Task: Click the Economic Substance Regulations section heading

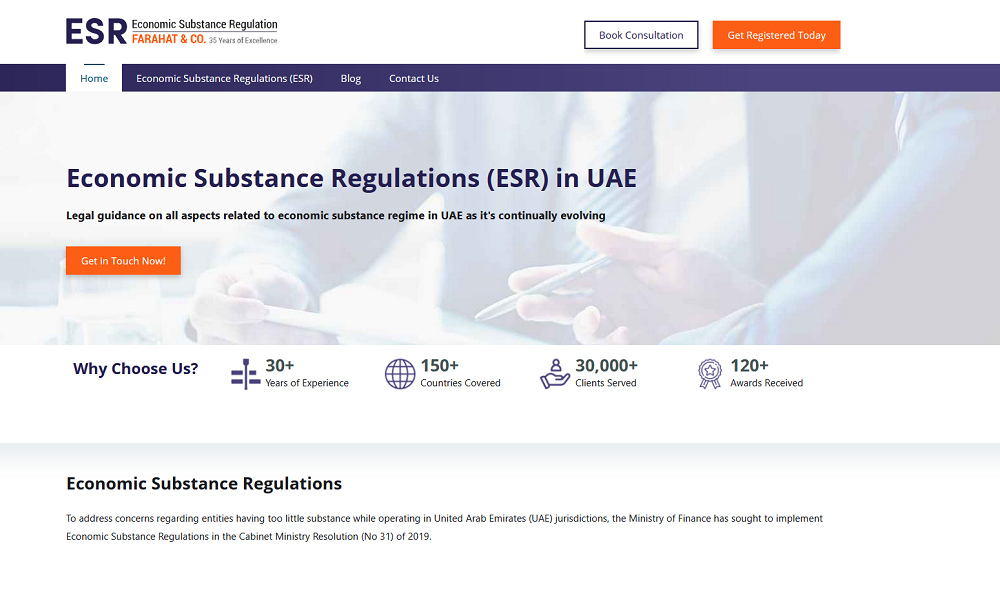Action: (x=204, y=484)
